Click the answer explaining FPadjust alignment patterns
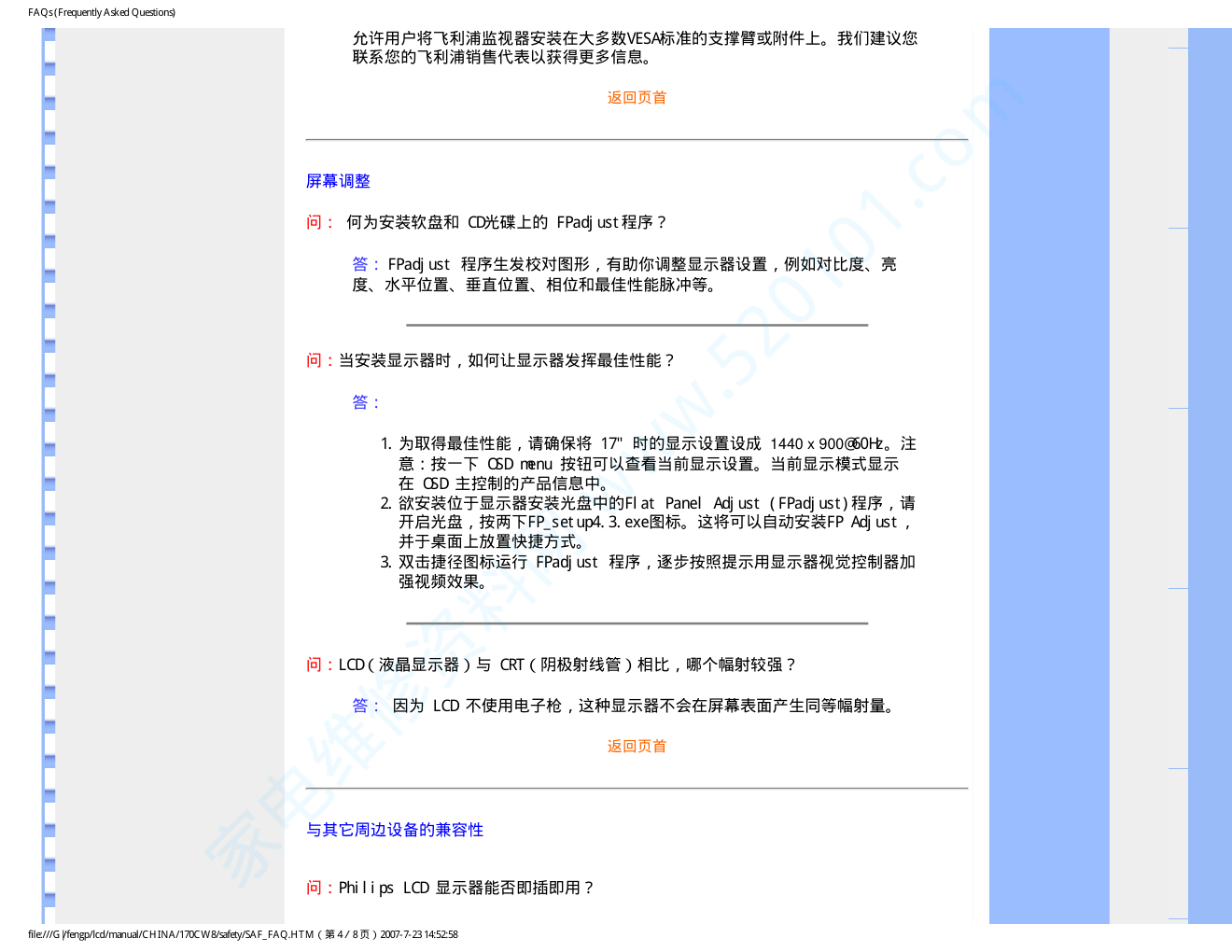This screenshot has width=1232, height=952. [623, 274]
